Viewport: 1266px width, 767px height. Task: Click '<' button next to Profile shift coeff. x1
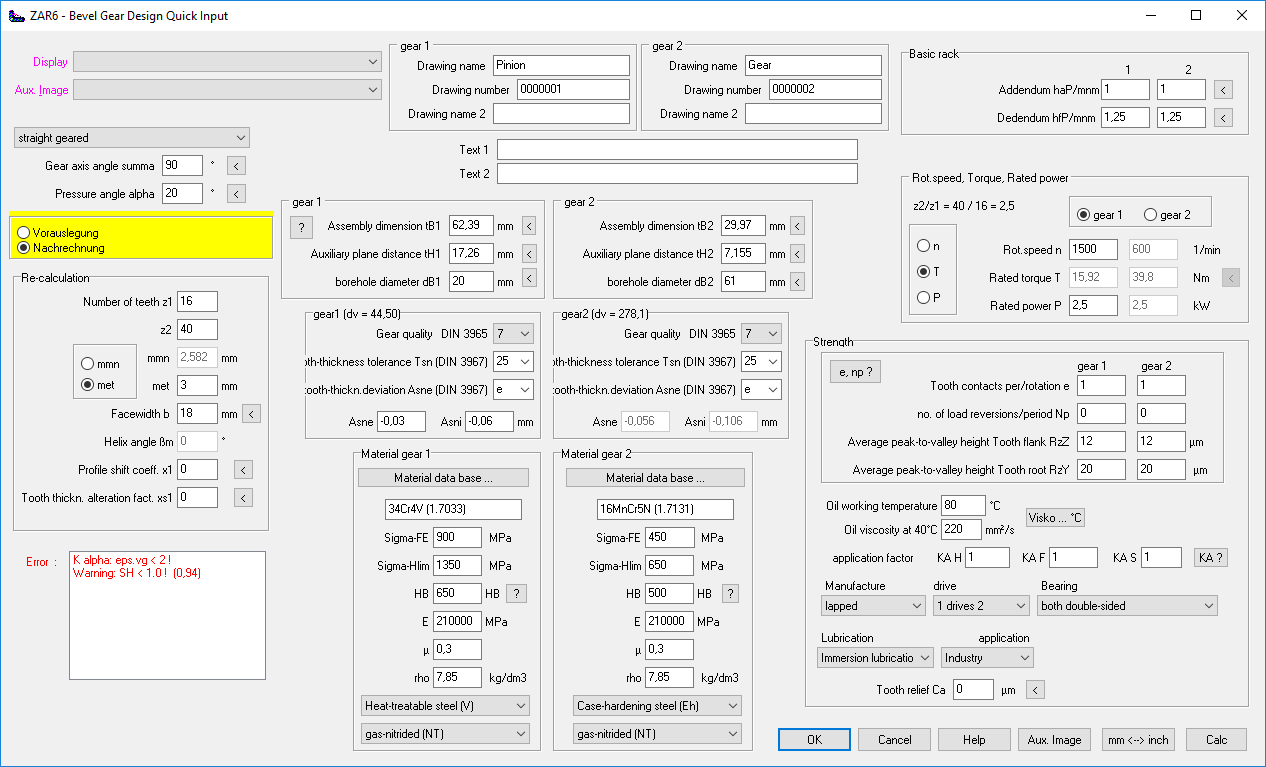[243, 469]
